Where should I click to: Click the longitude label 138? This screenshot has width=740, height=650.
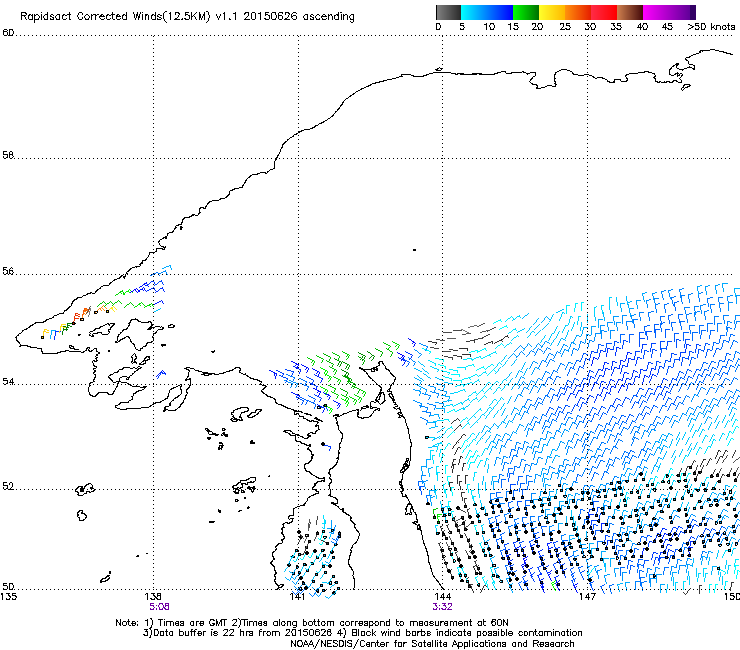[x=153, y=596]
